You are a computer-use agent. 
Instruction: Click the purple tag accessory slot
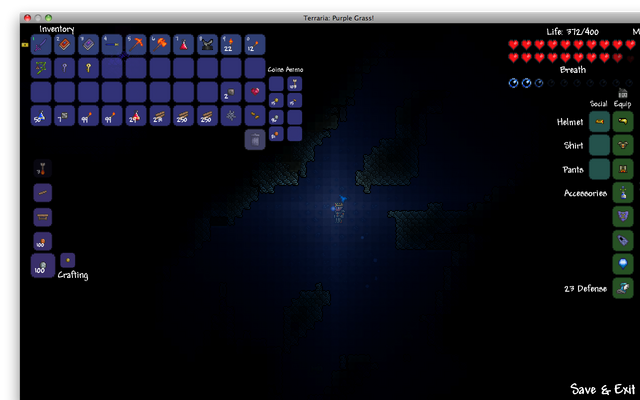tap(623, 240)
